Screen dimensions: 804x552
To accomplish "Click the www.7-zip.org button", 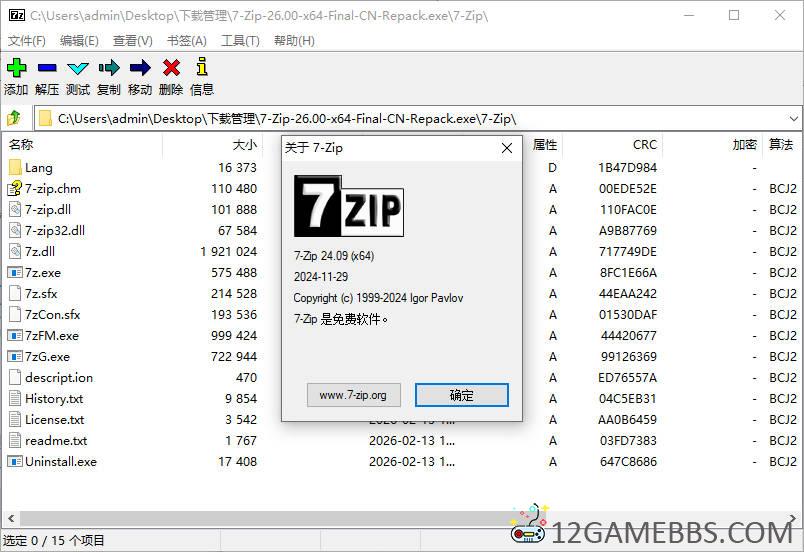I will coord(354,395).
